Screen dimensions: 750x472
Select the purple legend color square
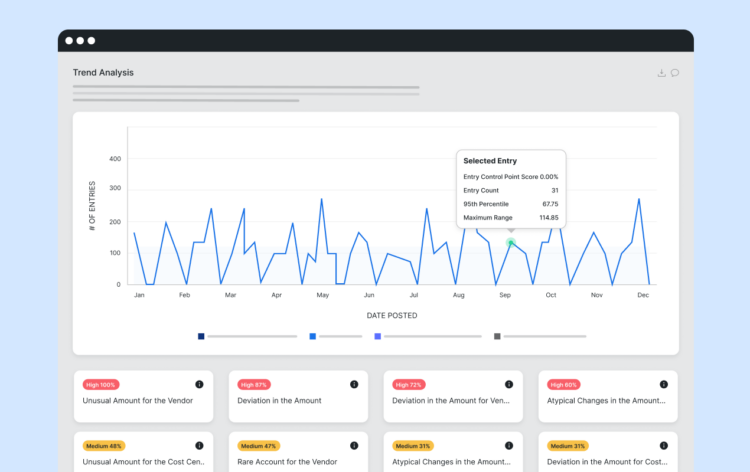pyautogui.click(x=377, y=336)
